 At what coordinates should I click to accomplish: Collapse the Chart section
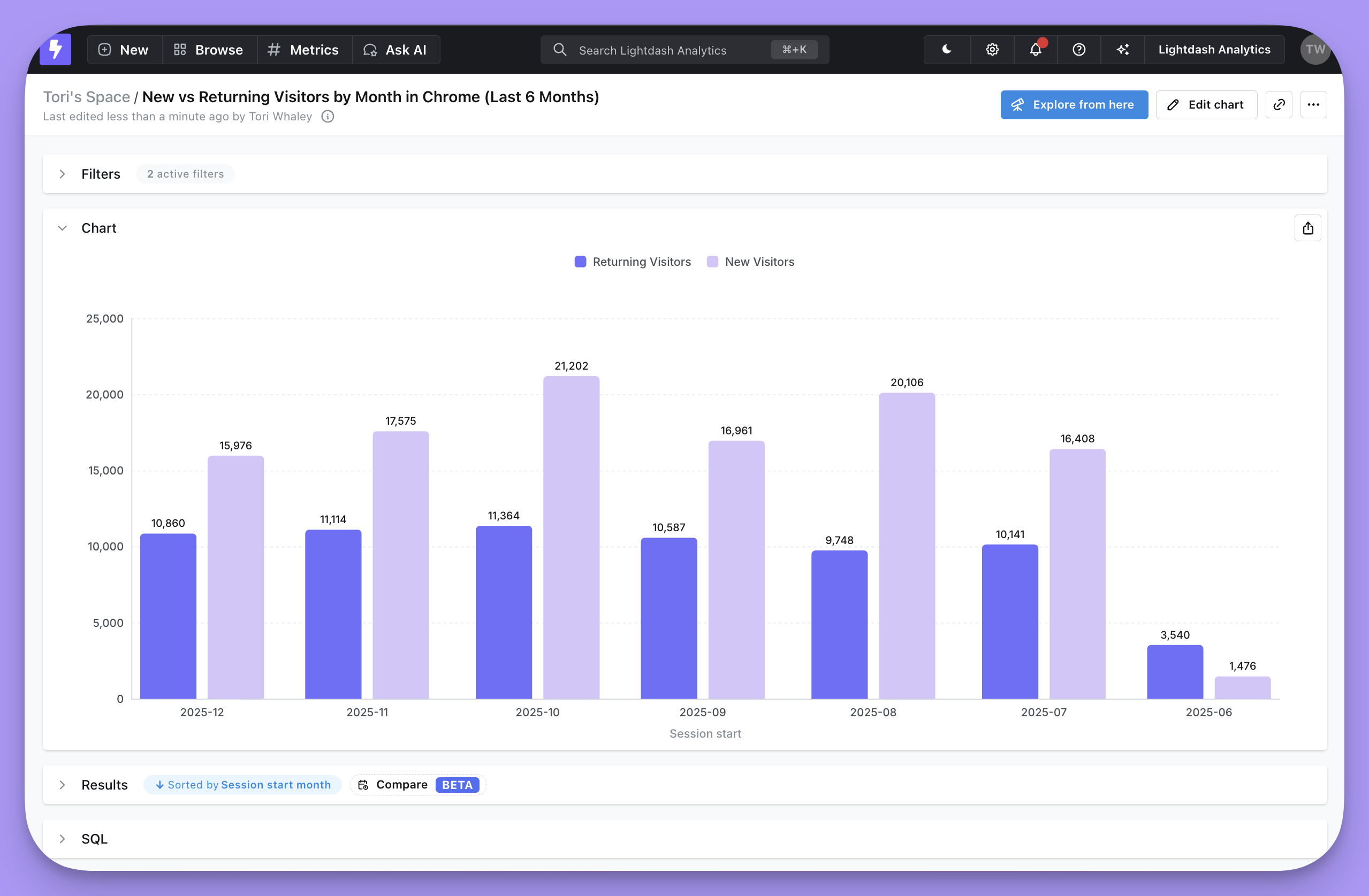coord(62,228)
